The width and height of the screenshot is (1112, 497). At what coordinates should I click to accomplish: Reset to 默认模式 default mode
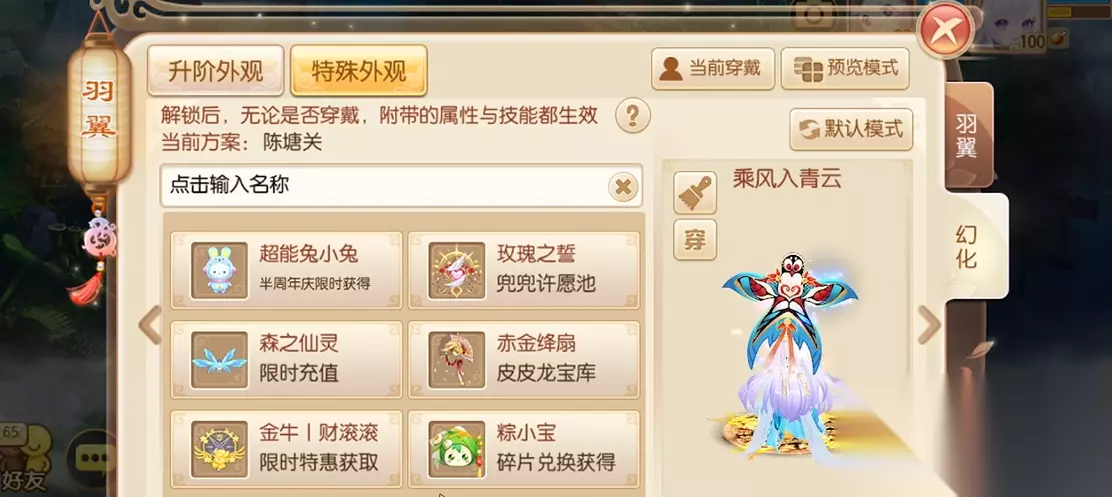[x=851, y=129]
